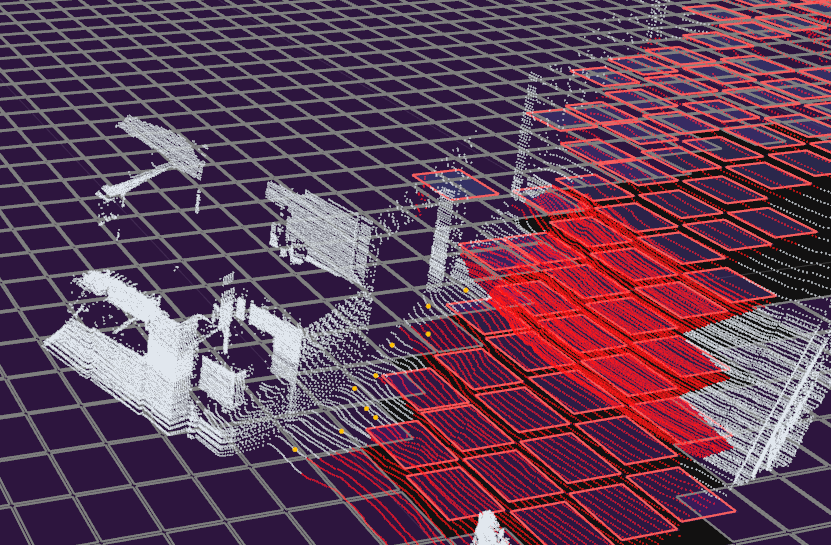Viewport: 831px width, 545px height.
Task: Click the highest yellow marker dot near the pole
Action: click(x=466, y=290)
